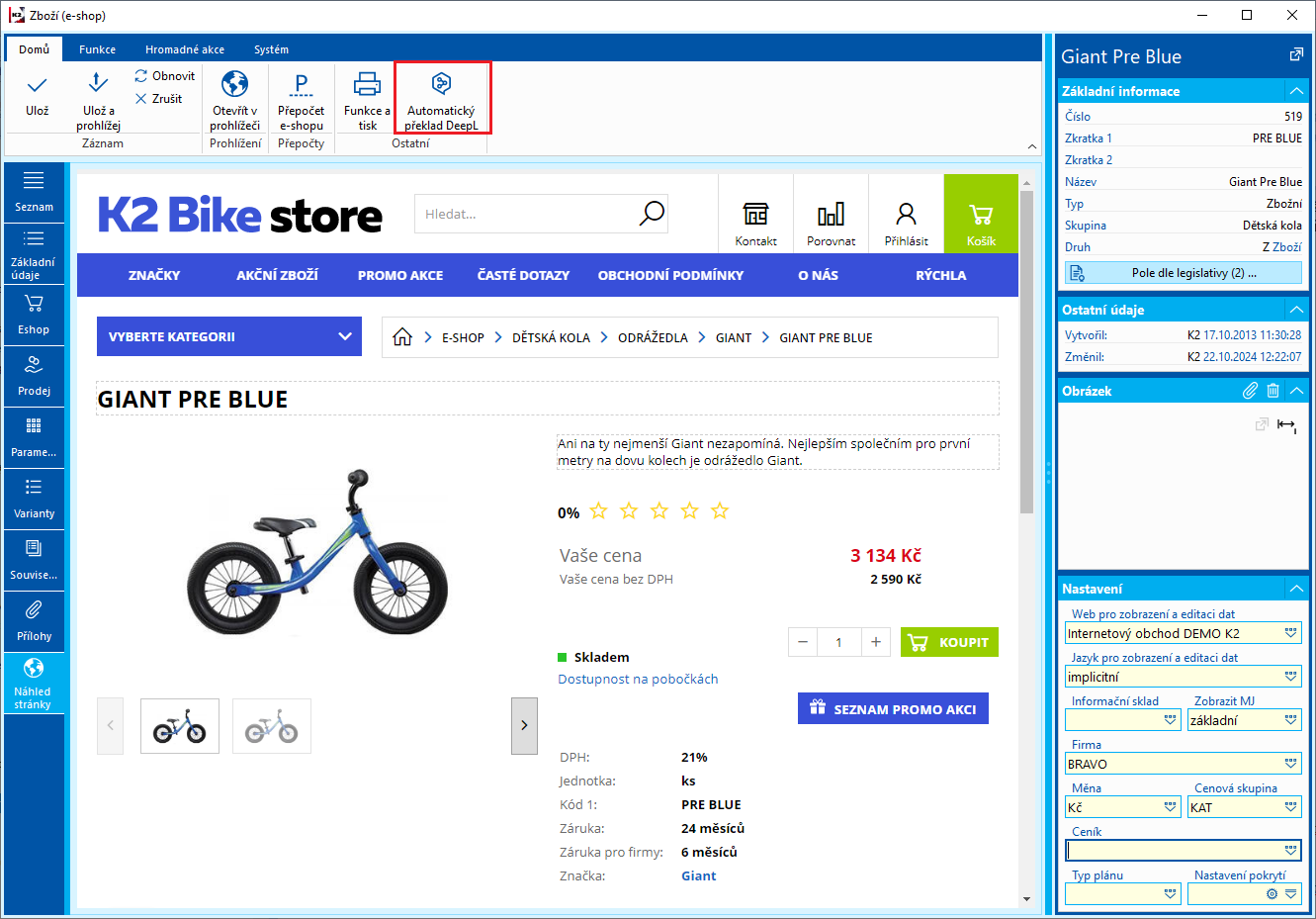Screen dimensions: 1316x919
Task: Collapse the Ostatní údaje section
Action: tap(1296, 310)
